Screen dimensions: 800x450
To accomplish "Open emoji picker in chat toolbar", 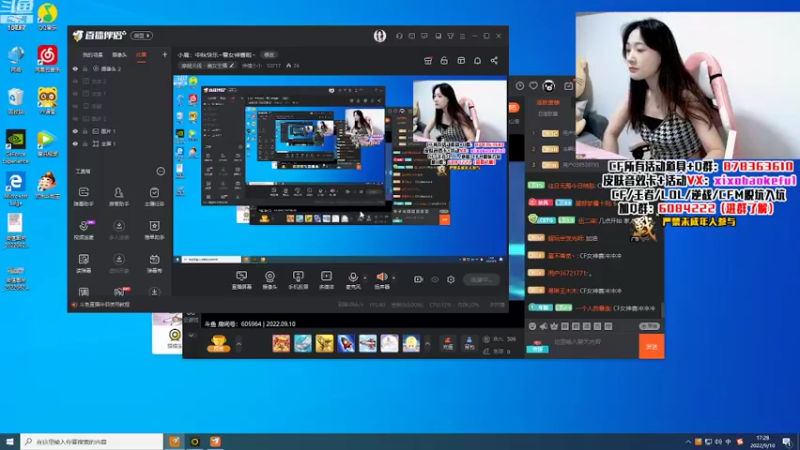I will tap(533, 326).
